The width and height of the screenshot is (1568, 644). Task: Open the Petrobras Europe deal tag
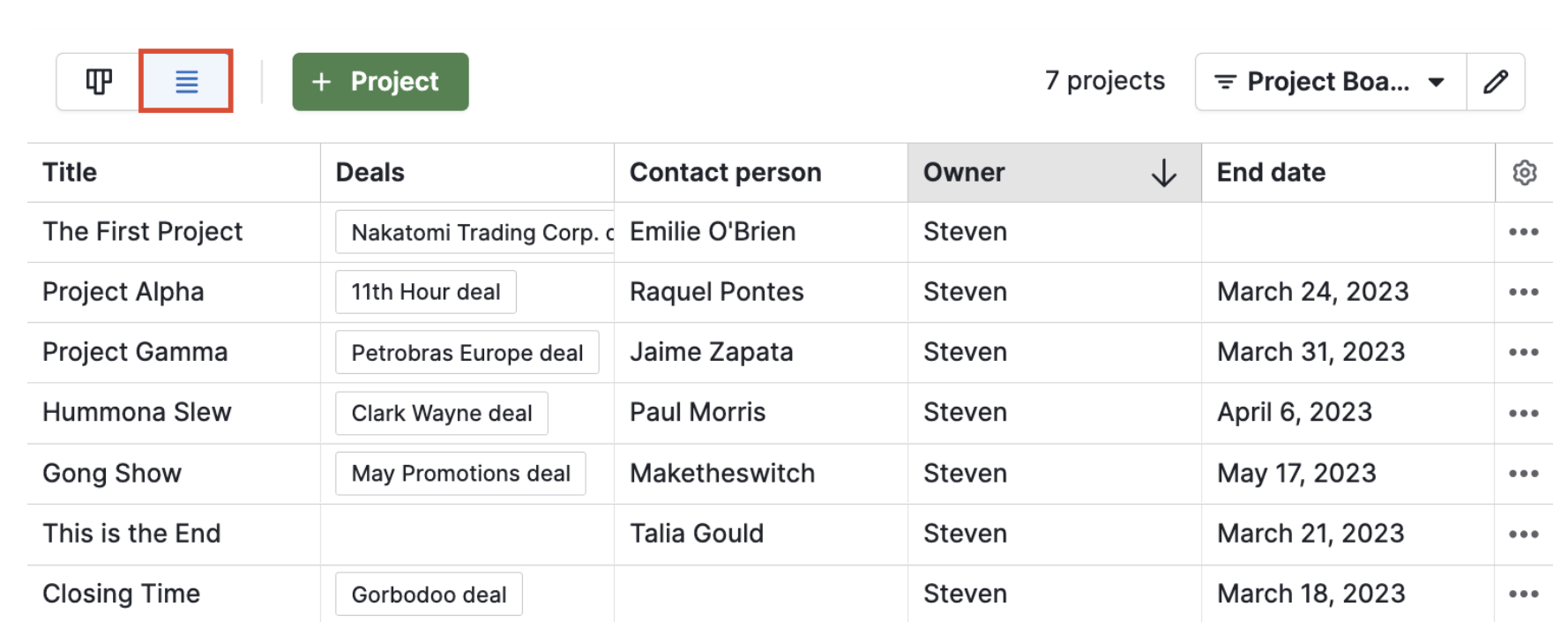click(467, 353)
